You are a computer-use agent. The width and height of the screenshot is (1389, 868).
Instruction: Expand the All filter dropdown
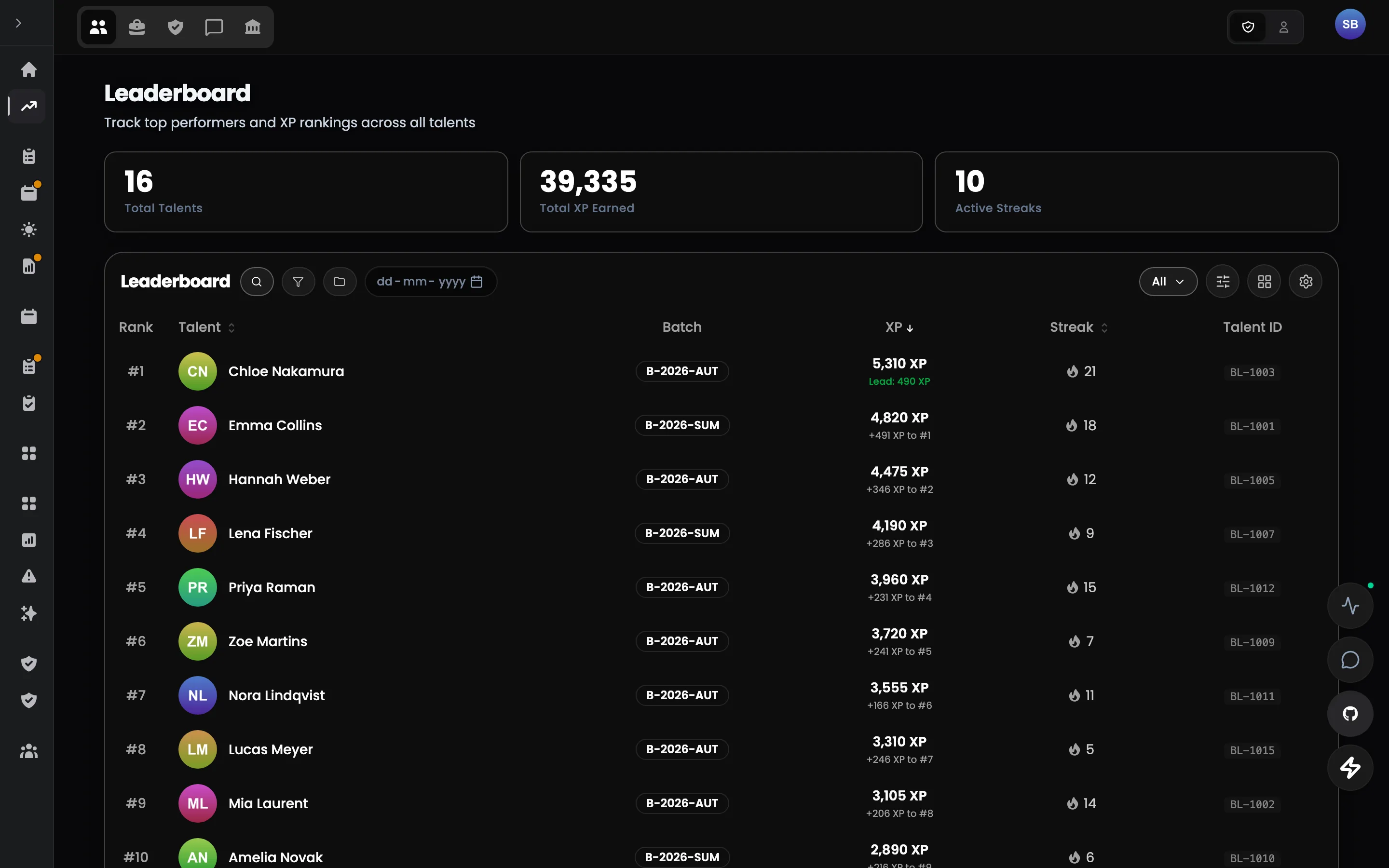pyautogui.click(x=1168, y=282)
